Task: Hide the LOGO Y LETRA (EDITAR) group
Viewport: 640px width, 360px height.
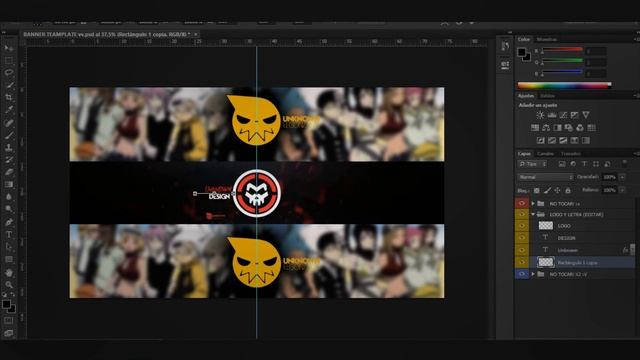Action: tap(522, 214)
